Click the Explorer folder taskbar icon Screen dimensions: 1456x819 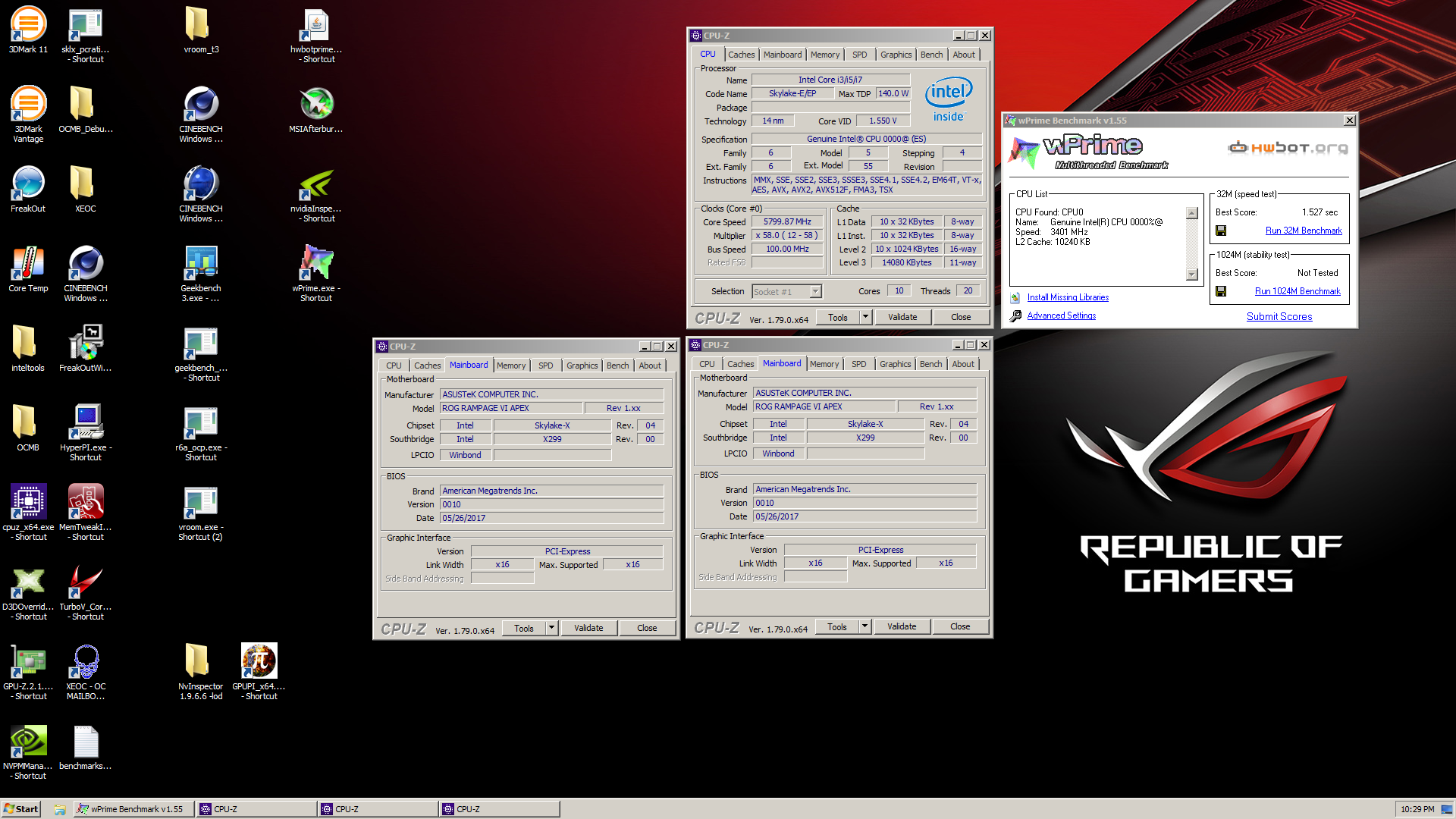tap(60, 809)
